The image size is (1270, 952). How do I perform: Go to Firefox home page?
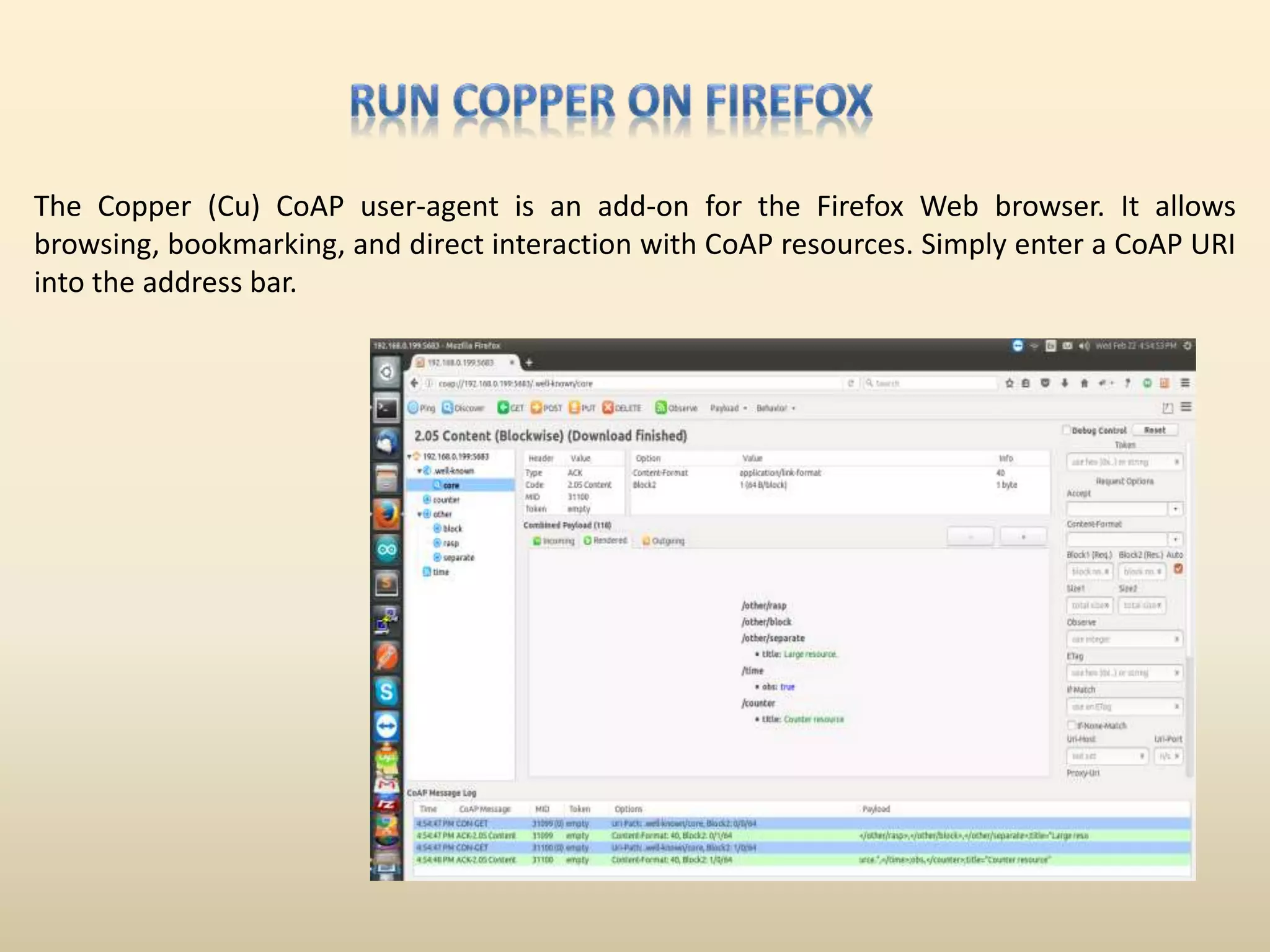point(1084,383)
